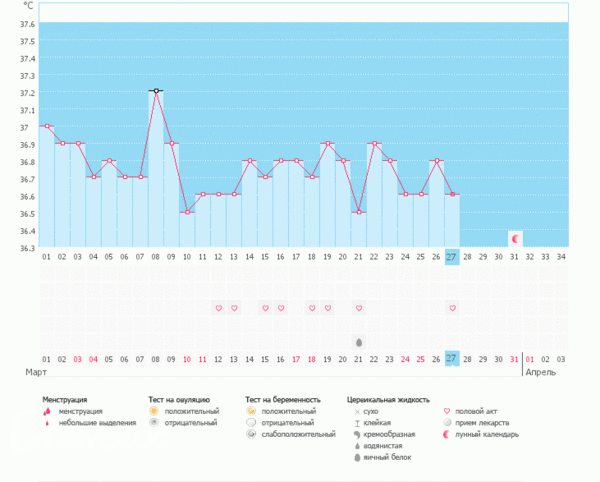
Task: Click the positive ovulation test icon
Action: click(153, 411)
